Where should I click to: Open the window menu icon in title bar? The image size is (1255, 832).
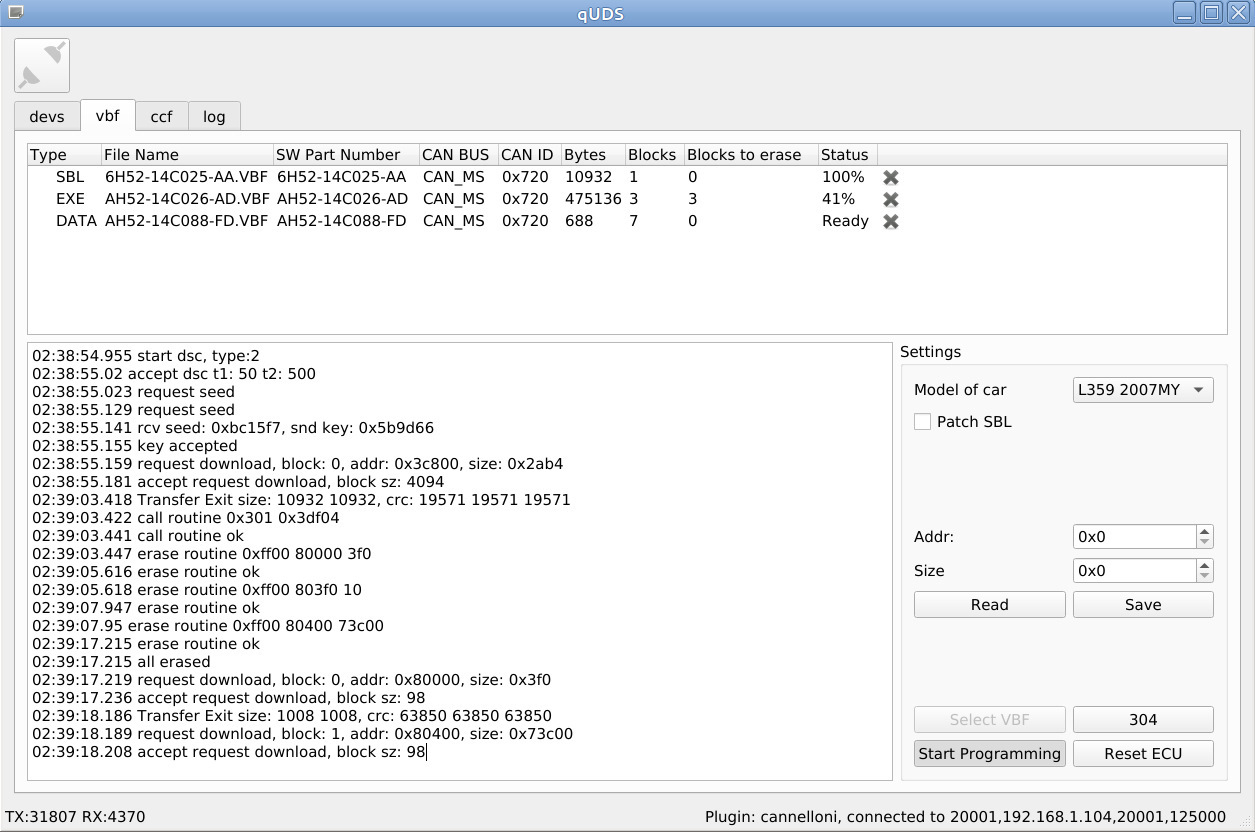click(15, 12)
